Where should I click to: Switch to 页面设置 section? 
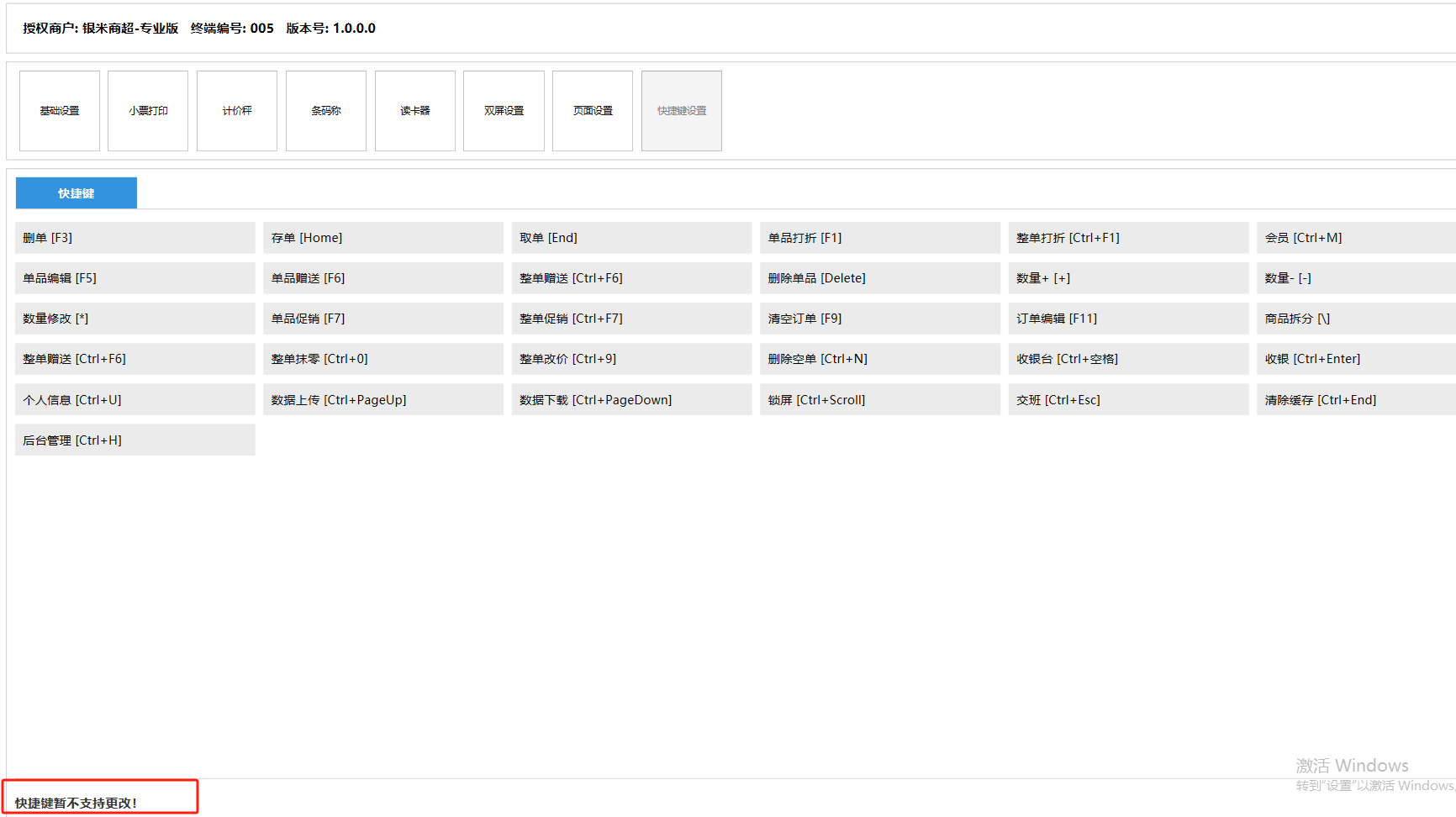[x=593, y=111]
